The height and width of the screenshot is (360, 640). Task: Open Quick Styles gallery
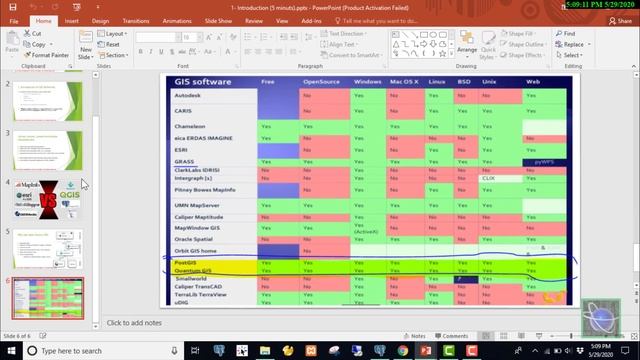coord(488,44)
